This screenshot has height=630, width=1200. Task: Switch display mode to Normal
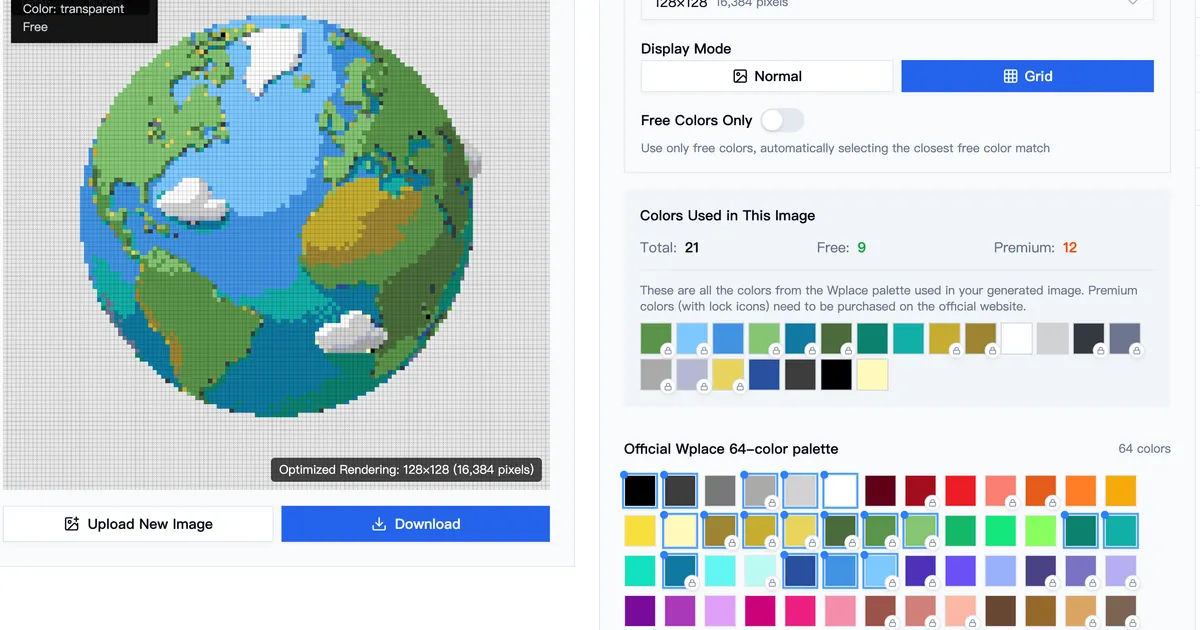(x=766, y=76)
